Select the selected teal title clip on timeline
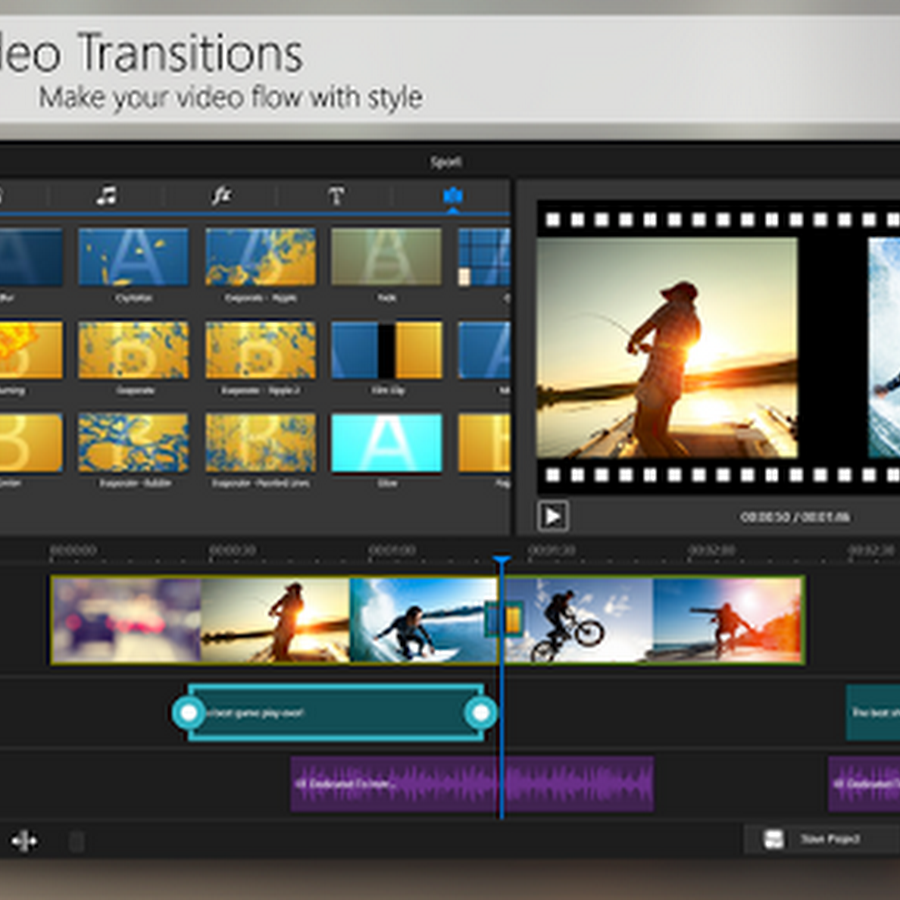Screen dimensions: 900x900 click(x=335, y=712)
